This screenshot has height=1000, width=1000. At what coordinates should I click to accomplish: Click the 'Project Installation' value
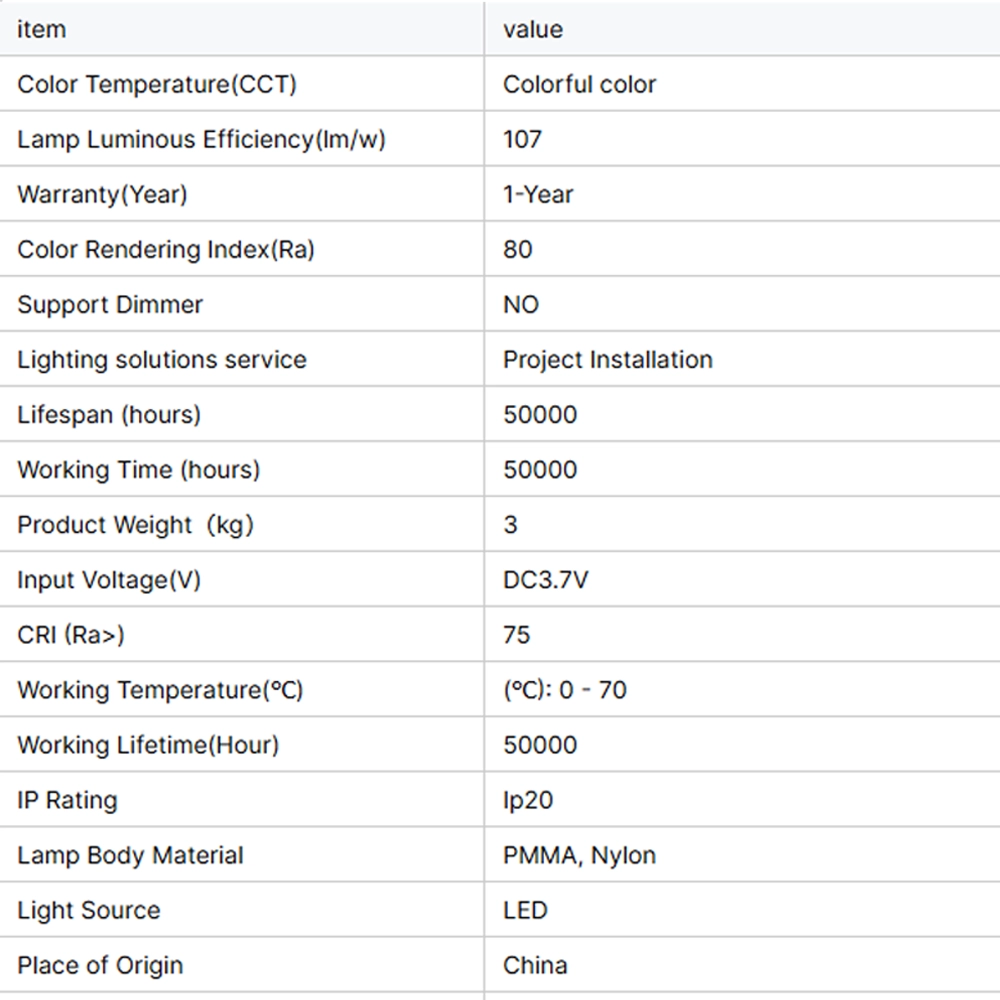click(x=608, y=360)
